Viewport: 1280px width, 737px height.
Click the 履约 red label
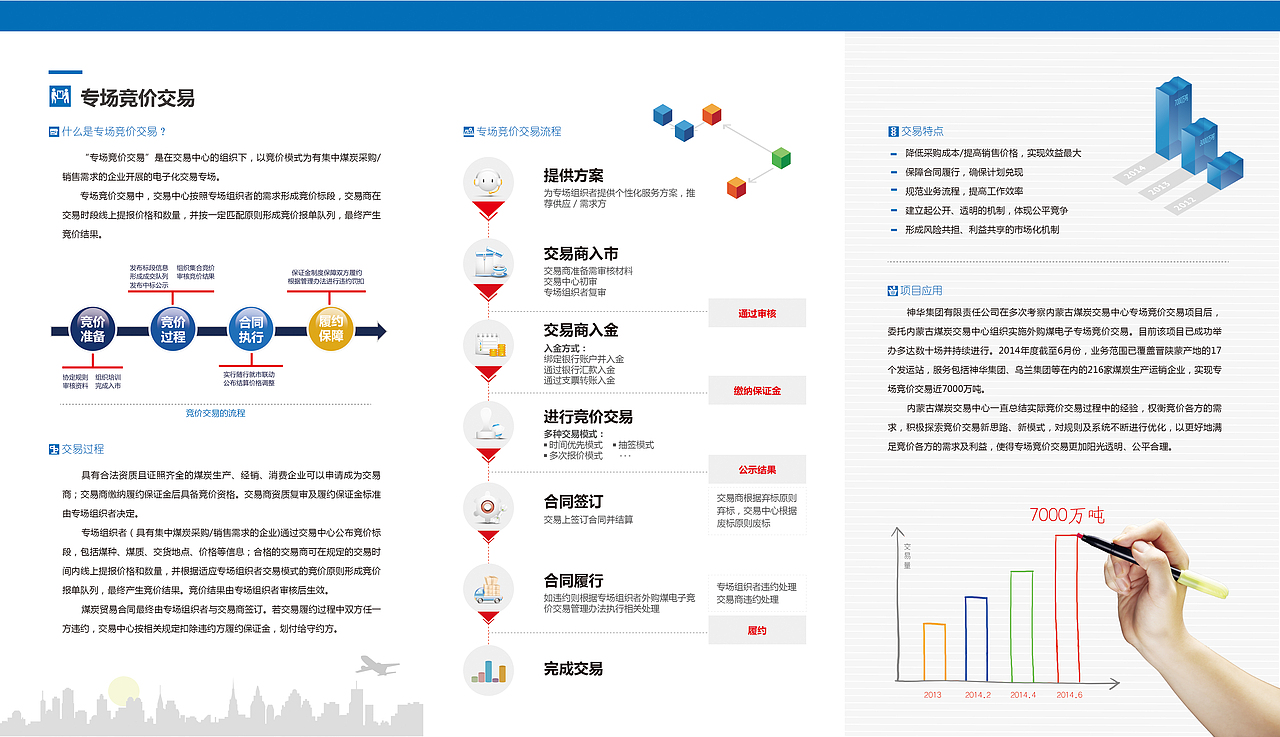point(757,631)
